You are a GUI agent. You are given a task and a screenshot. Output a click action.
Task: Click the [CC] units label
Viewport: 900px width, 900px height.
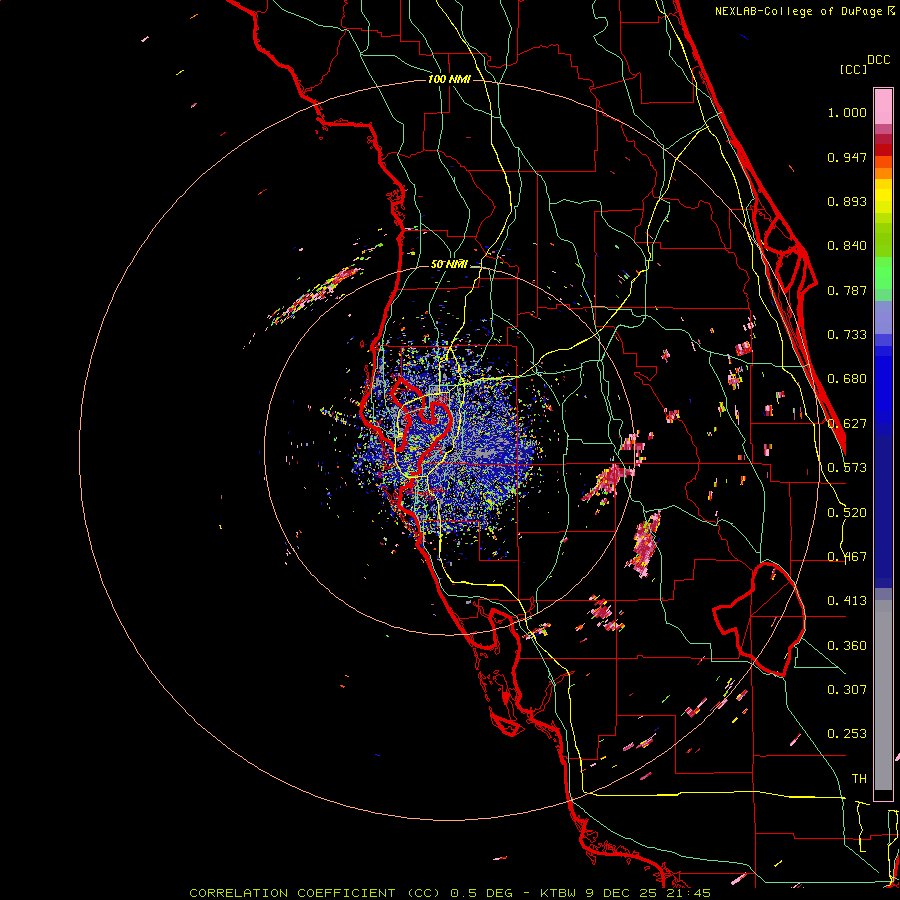[x=853, y=69]
